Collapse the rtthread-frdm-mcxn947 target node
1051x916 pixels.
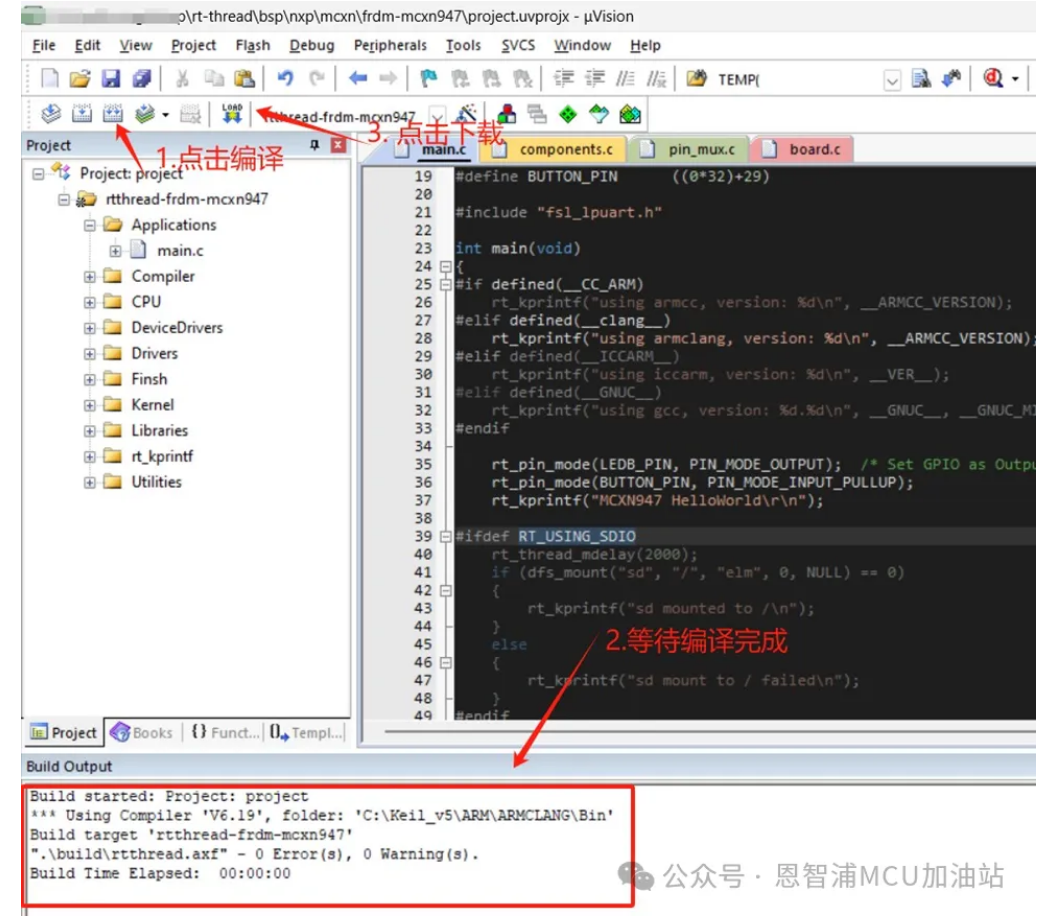tap(64, 200)
